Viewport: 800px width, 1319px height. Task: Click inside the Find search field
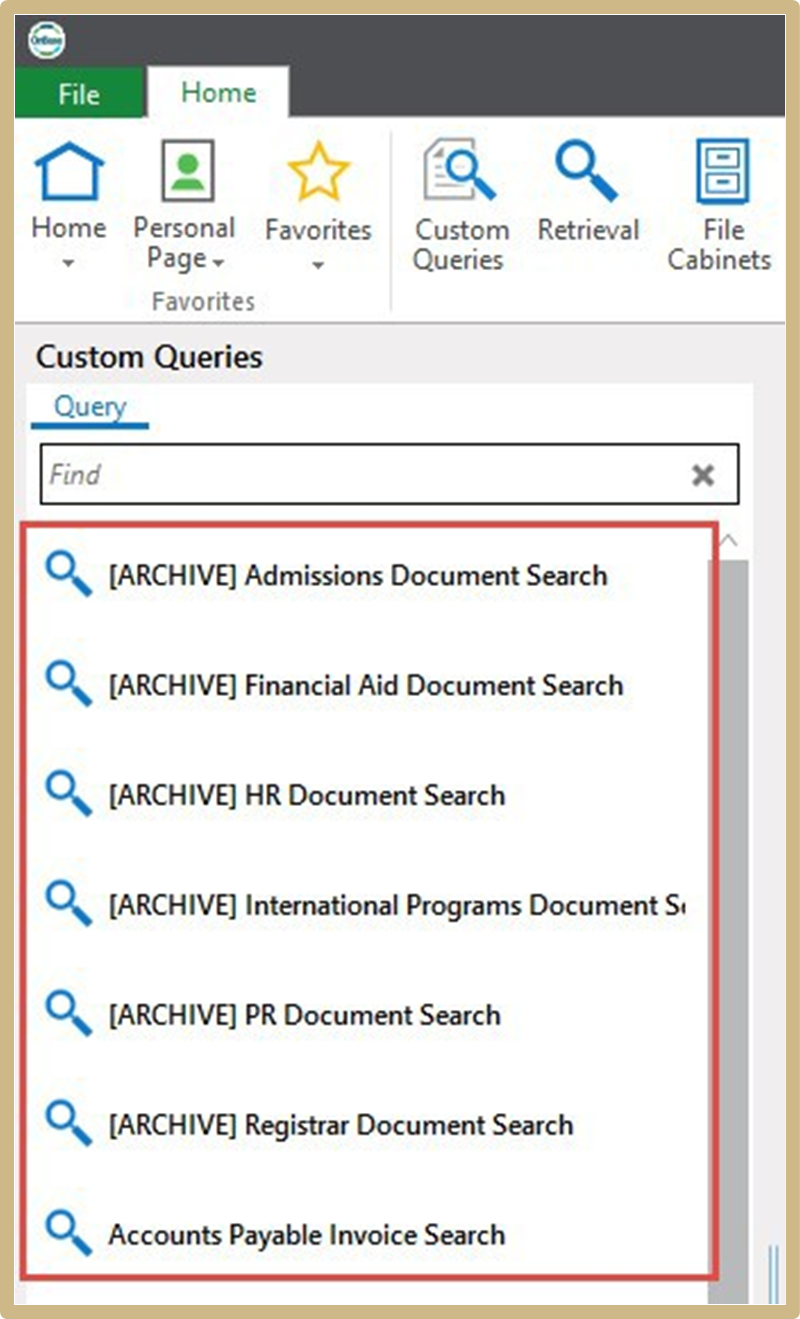360,475
